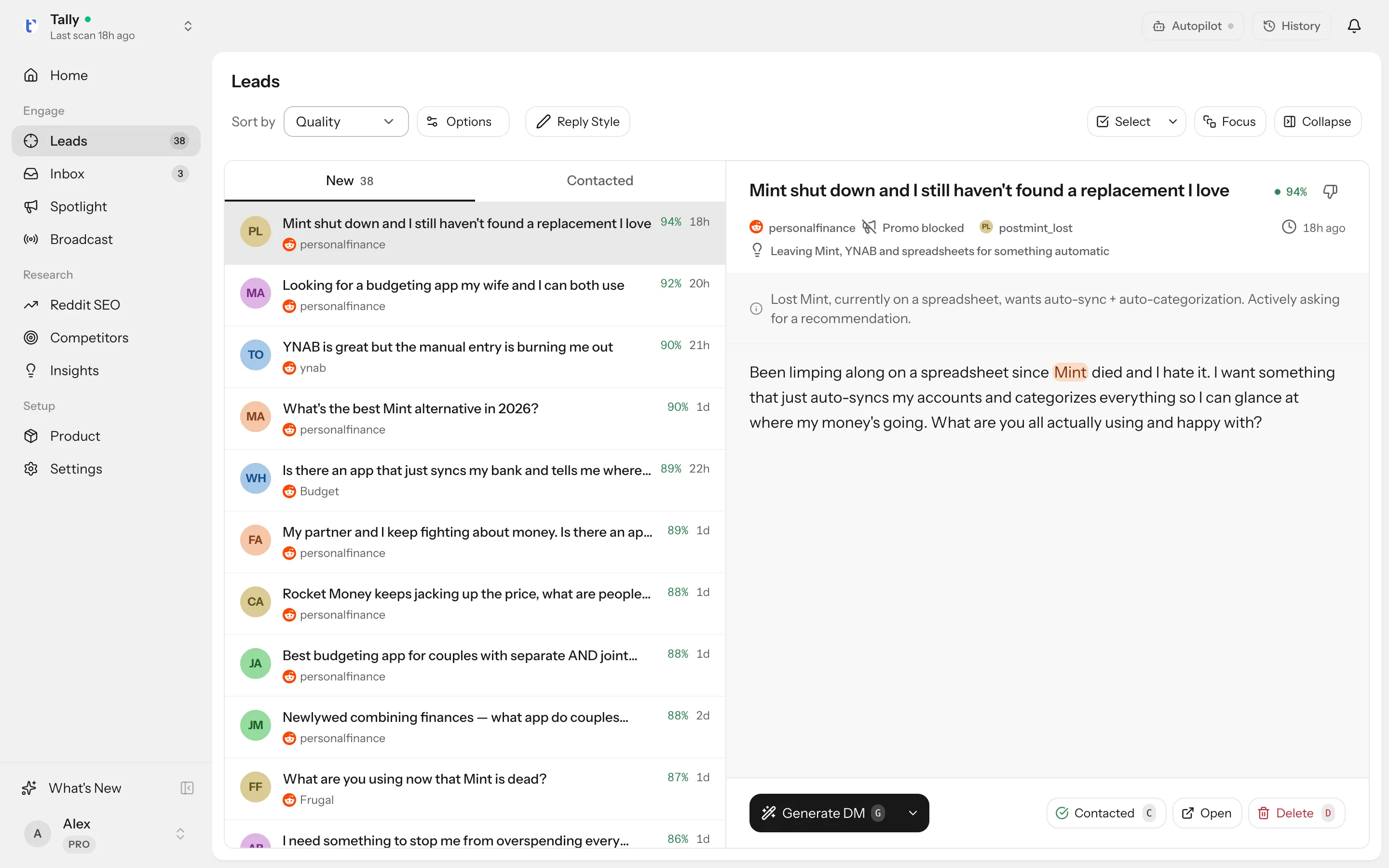The width and height of the screenshot is (1389, 868).
Task: Click the 94% score in detail header
Action: point(1292,192)
